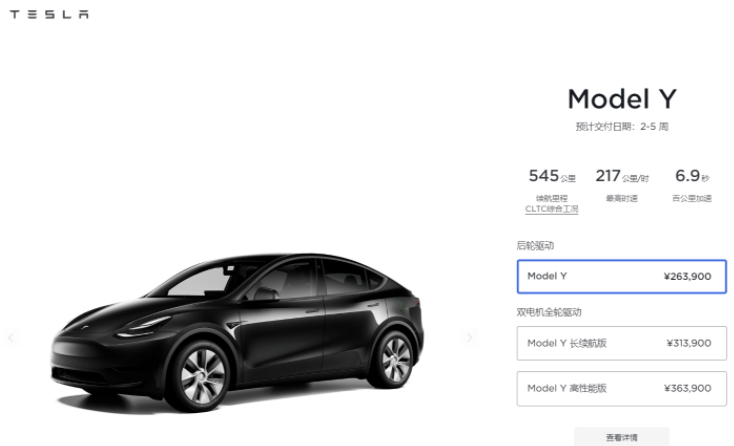Click the 545 公里 range figure
This screenshot has width=734, height=446.
pyautogui.click(x=552, y=176)
